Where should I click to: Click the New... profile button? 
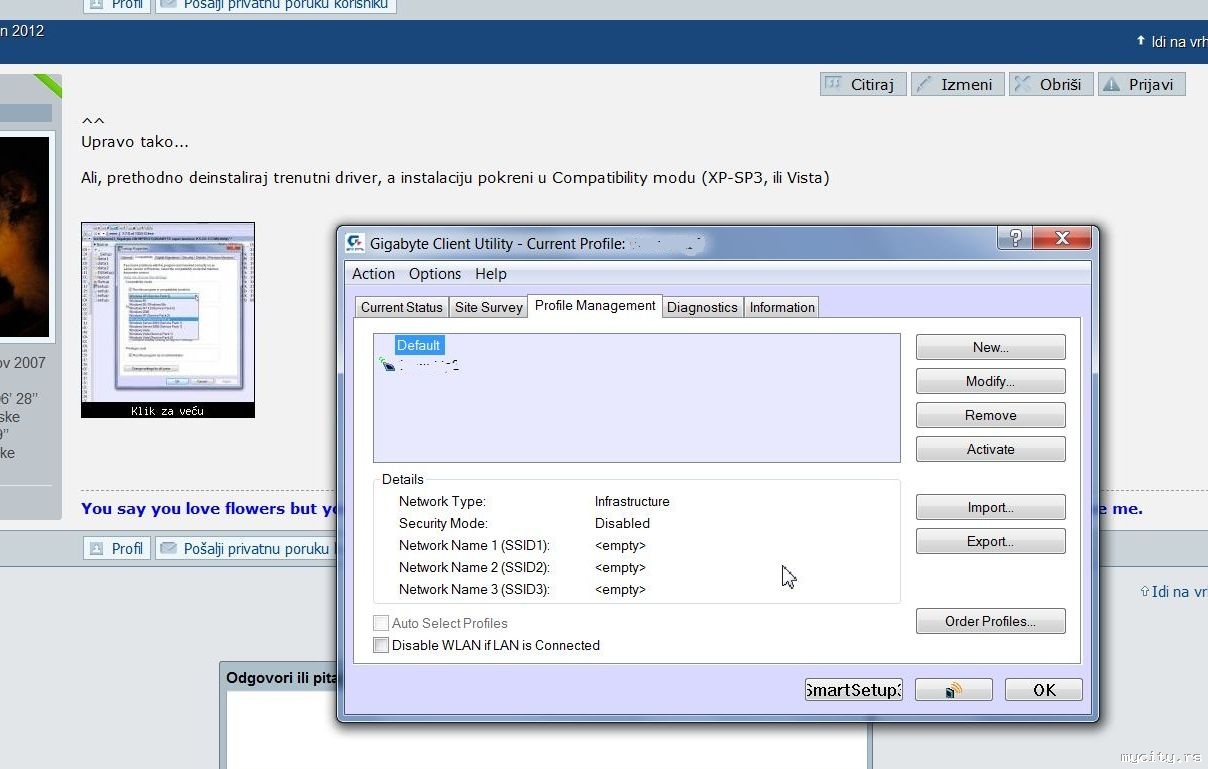click(x=990, y=347)
